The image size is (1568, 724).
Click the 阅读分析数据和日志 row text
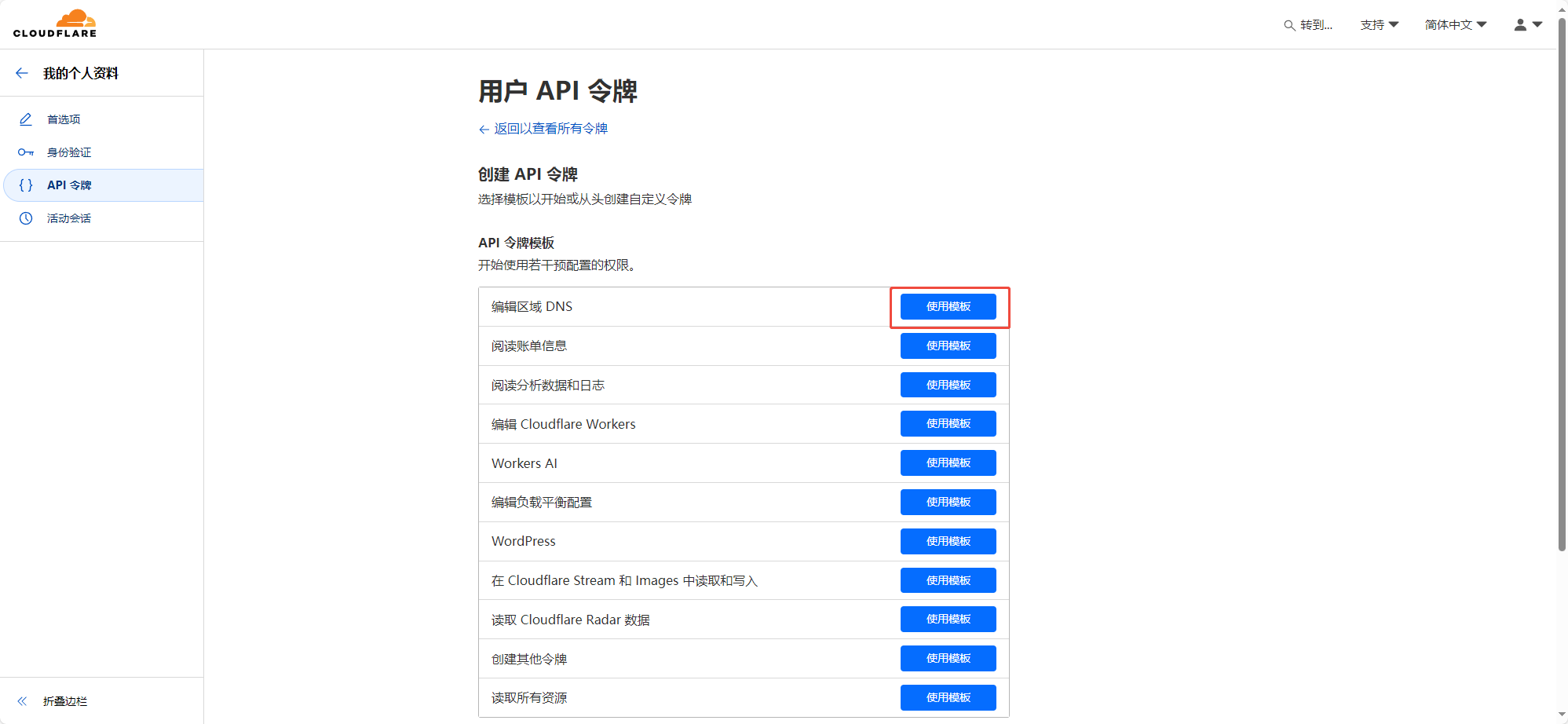[x=548, y=385]
